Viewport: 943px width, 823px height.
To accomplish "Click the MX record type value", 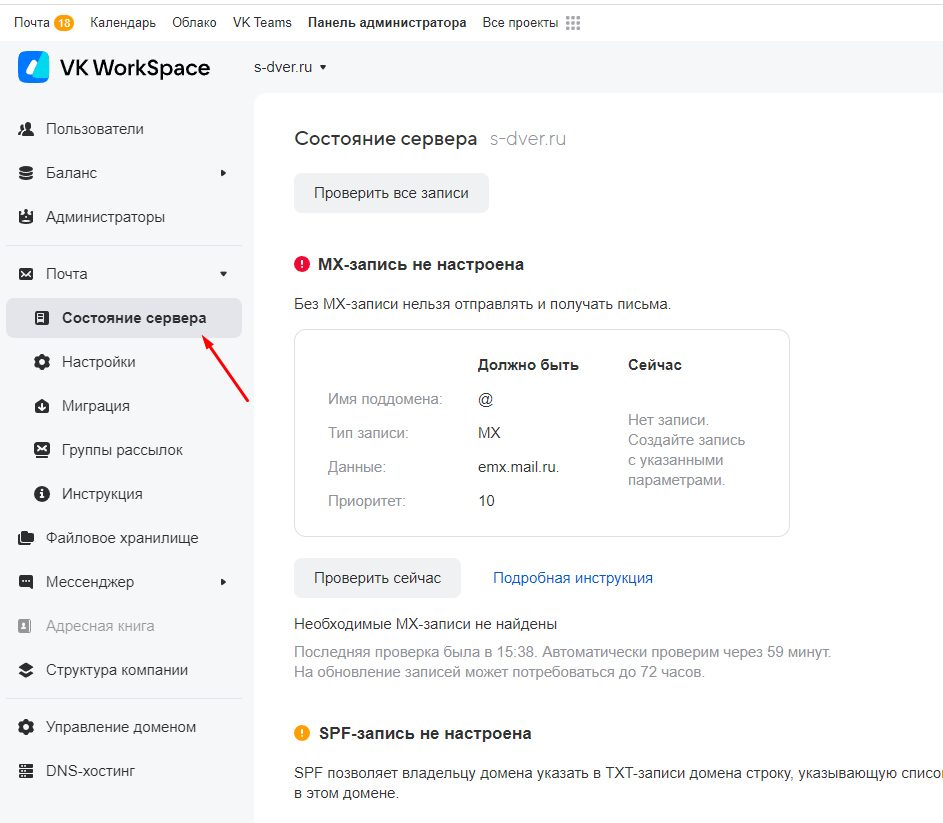I will pos(489,433).
